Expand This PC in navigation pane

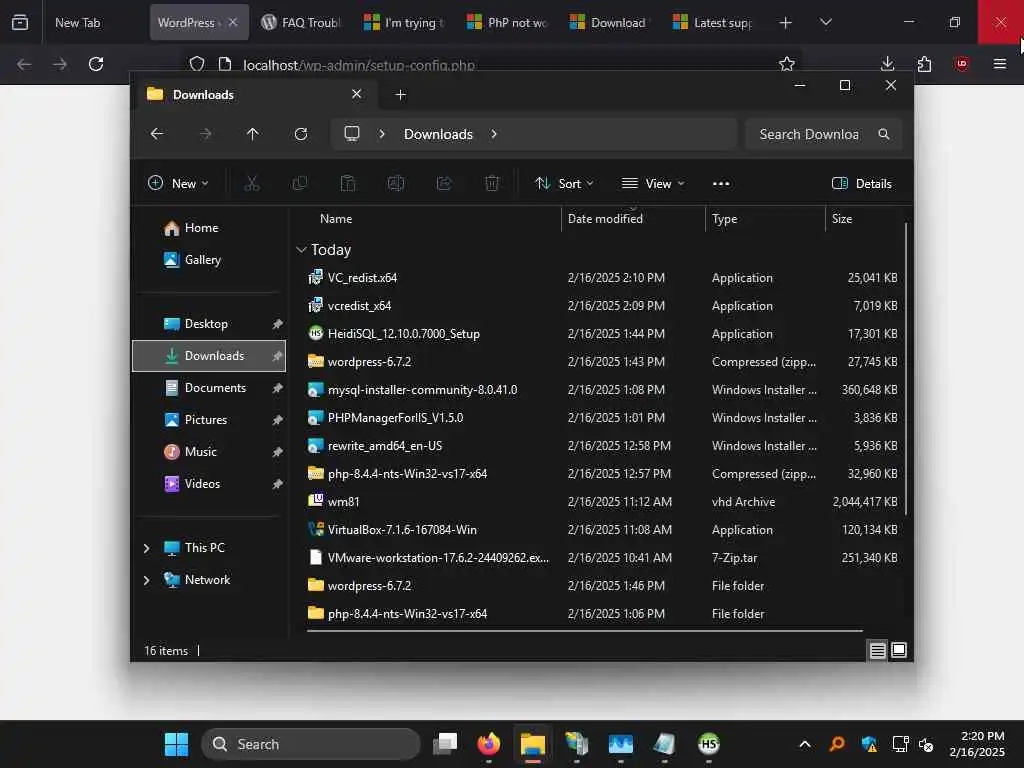pos(146,548)
